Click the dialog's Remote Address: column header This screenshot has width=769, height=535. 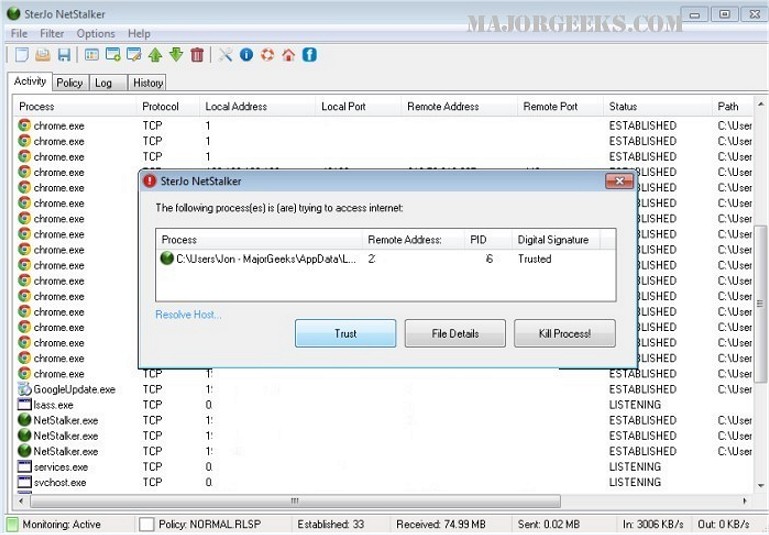coord(413,240)
